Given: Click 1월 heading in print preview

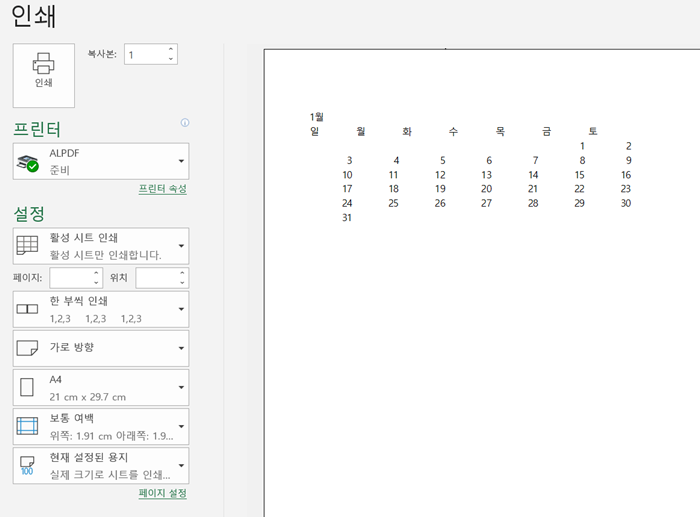Looking at the screenshot, I should click(x=317, y=117).
